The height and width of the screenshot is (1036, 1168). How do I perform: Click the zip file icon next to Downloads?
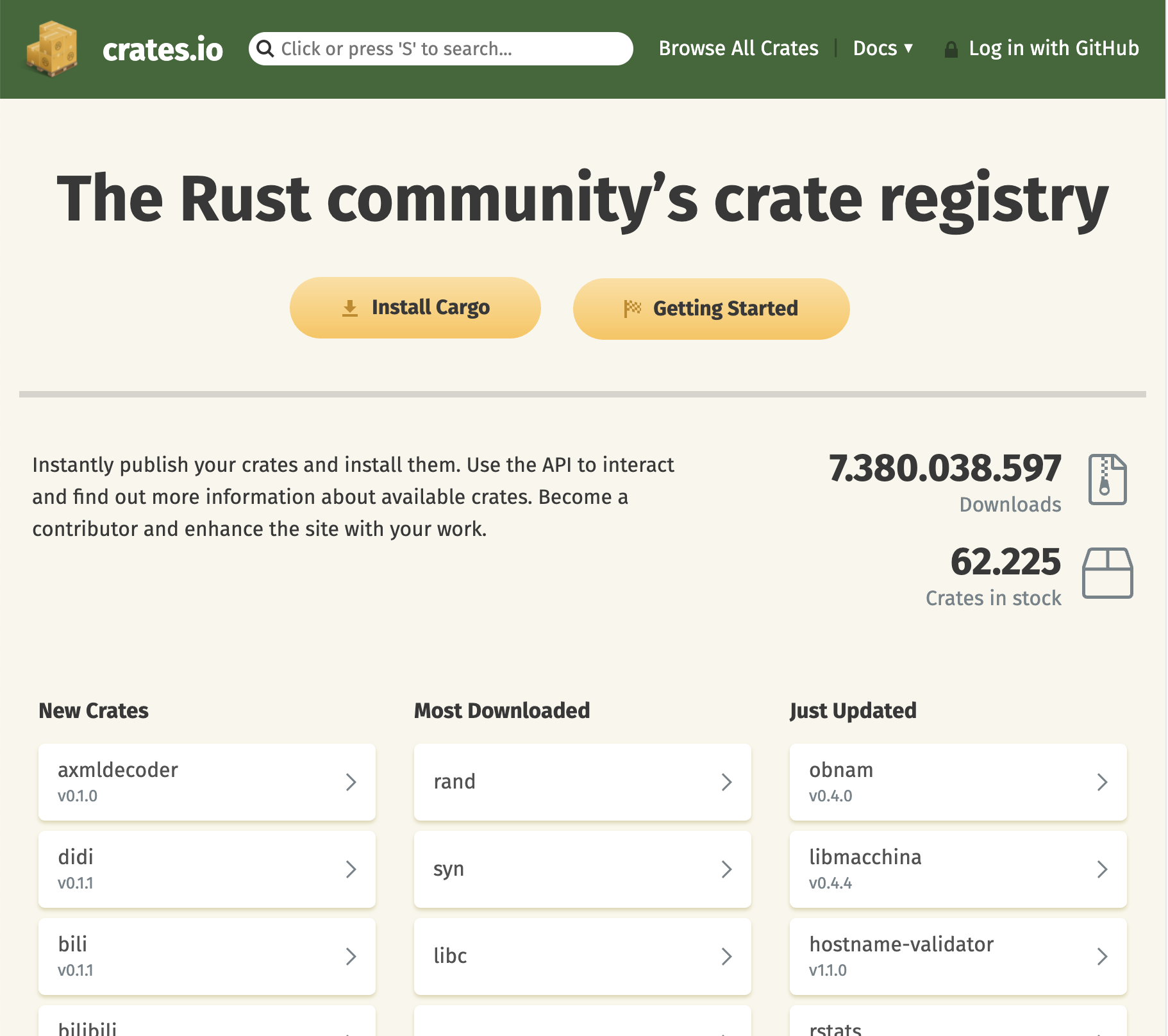pos(1108,480)
